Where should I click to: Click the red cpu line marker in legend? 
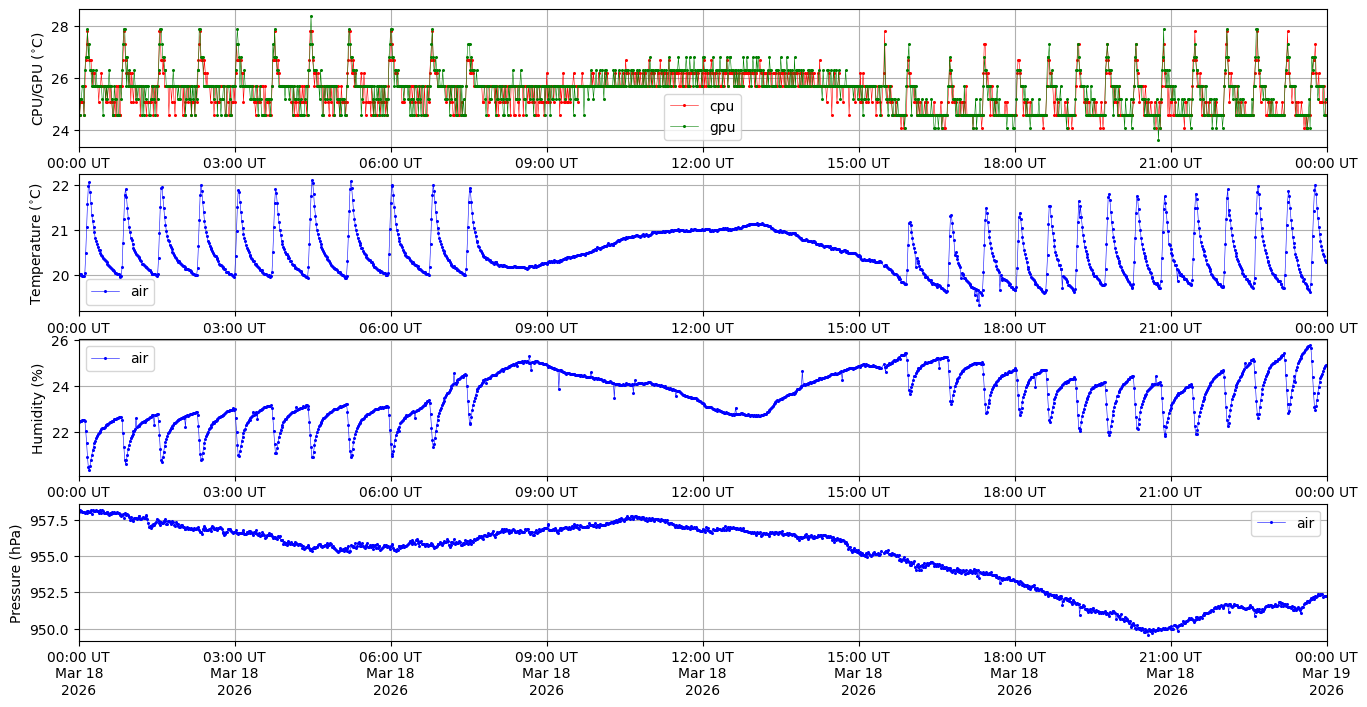687,106
